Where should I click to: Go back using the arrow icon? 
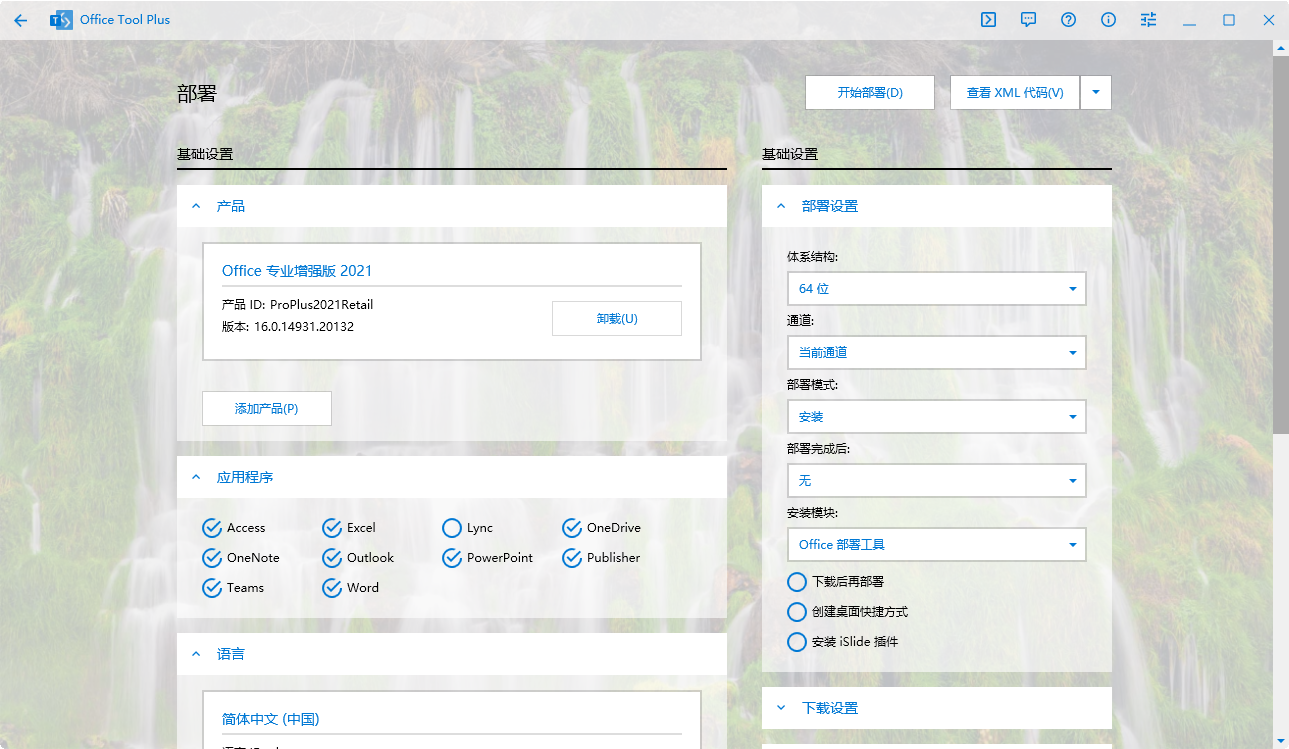[x=21, y=20]
